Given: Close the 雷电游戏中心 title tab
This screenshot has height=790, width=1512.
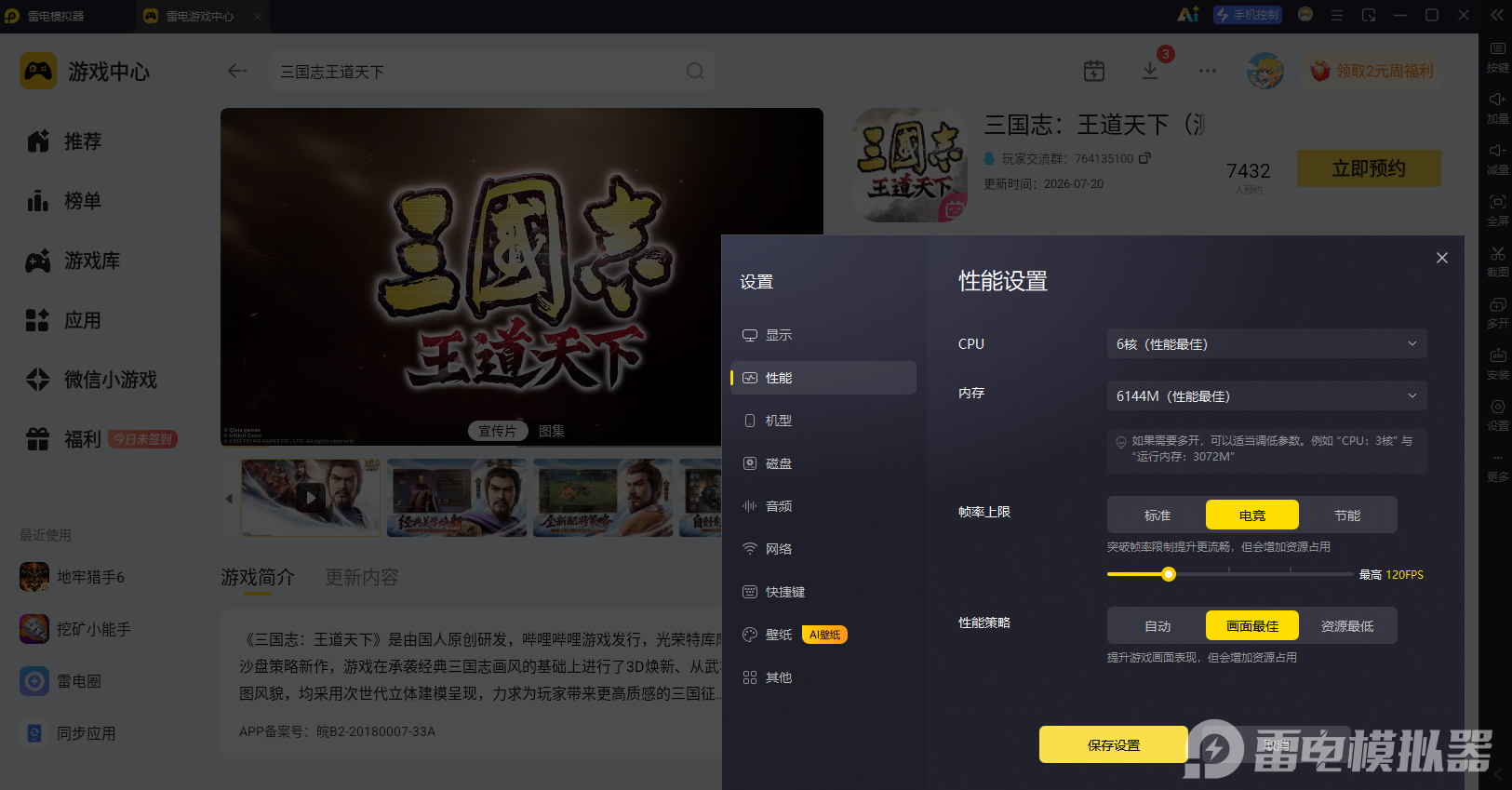Looking at the screenshot, I should point(258,16).
